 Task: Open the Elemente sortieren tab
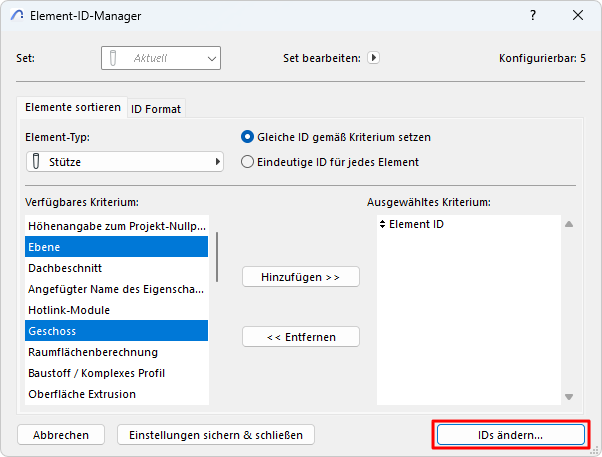[72, 107]
